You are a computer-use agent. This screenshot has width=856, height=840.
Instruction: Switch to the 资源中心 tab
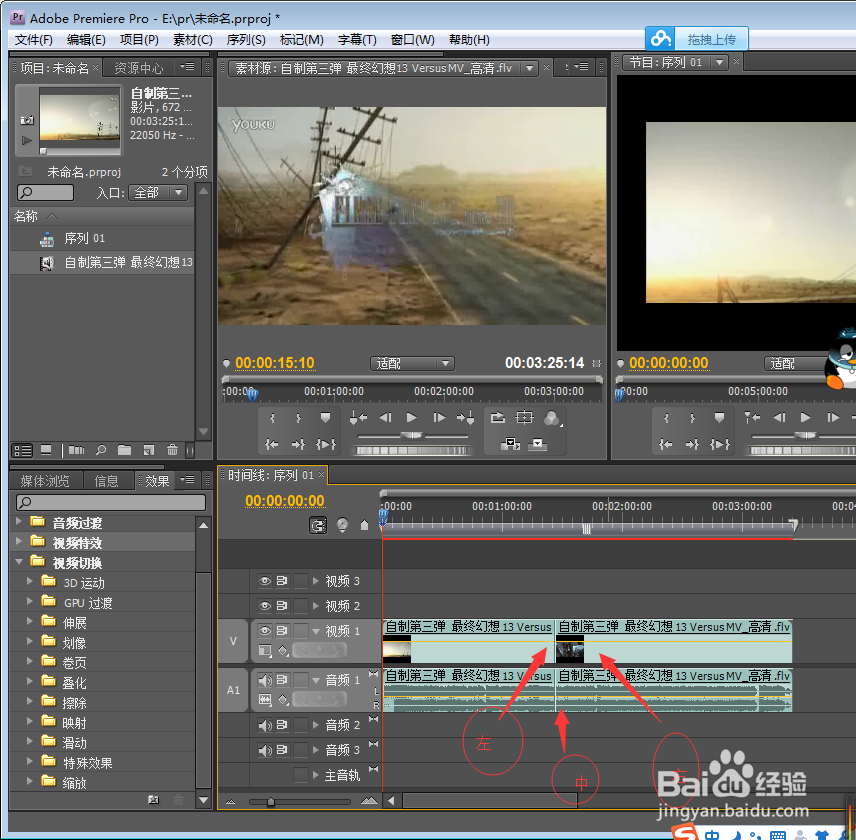[x=138, y=68]
